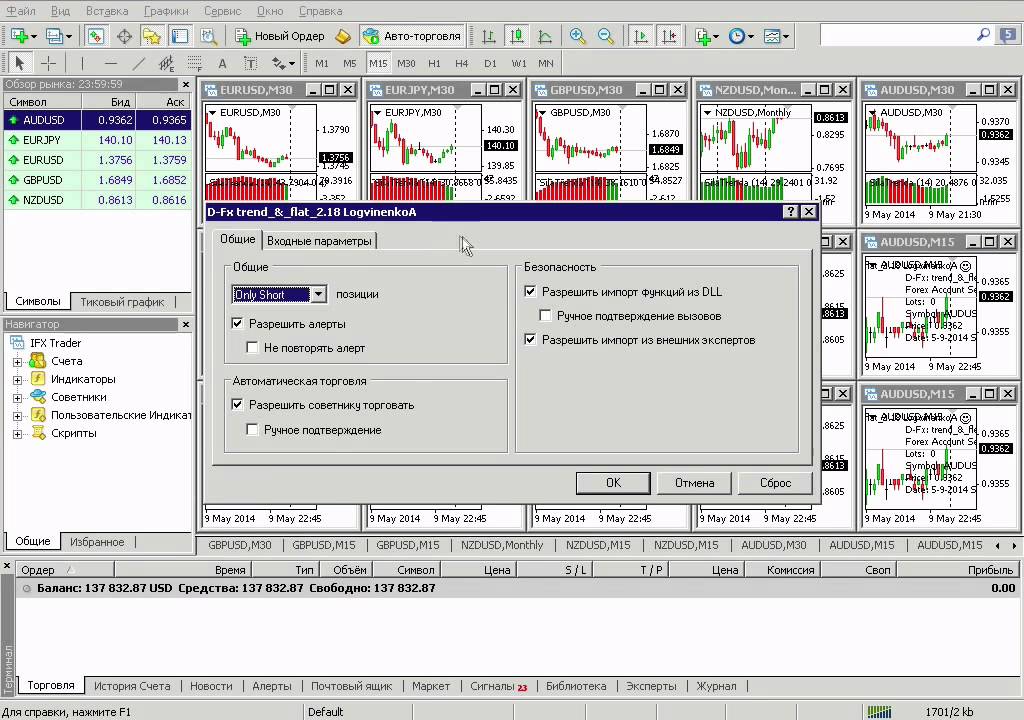Image resolution: width=1024 pixels, height=720 pixels.
Task: Click the search input field in the toolbar
Action: coord(898,35)
